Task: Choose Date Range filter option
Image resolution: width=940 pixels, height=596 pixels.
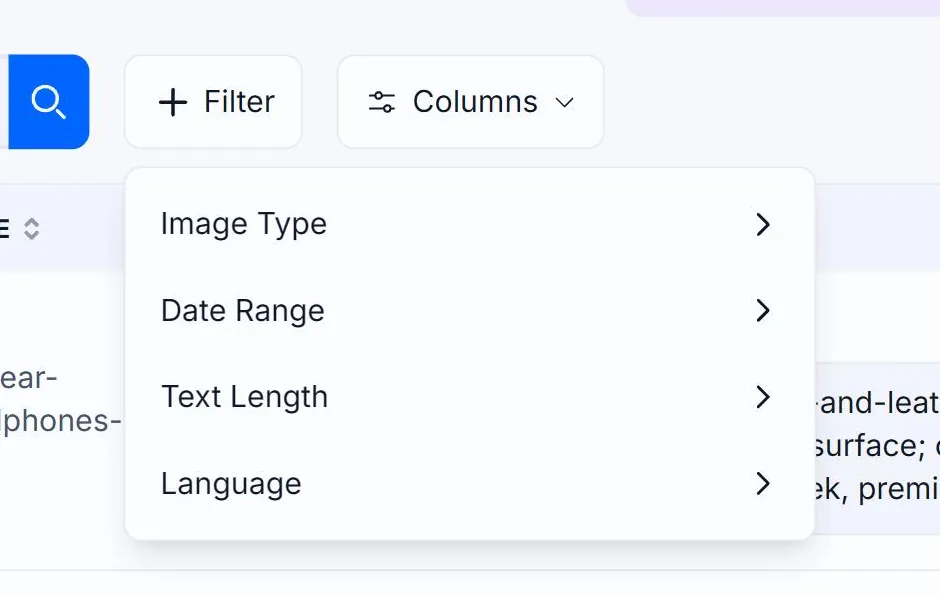Action: tap(469, 311)
